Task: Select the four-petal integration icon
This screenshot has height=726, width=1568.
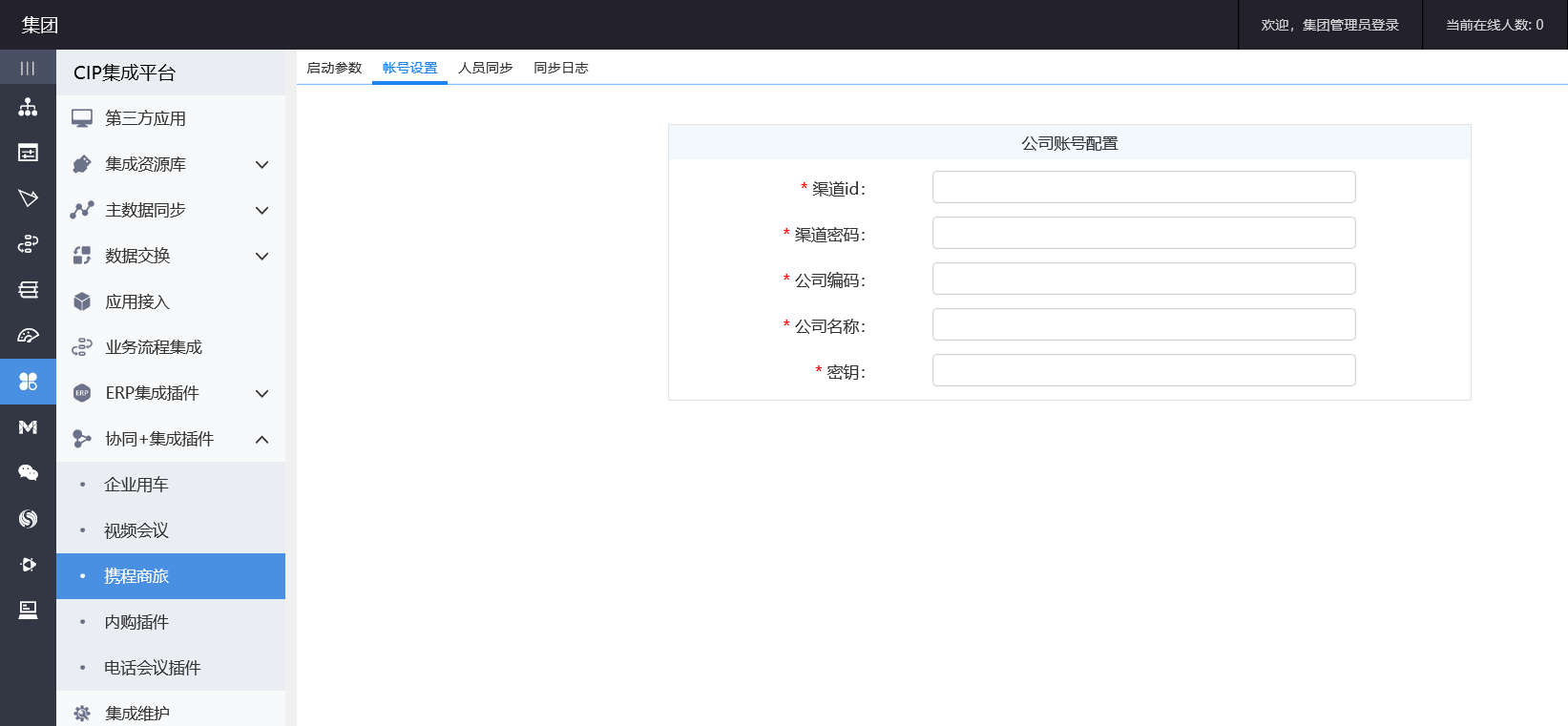Action: [28, 382]
